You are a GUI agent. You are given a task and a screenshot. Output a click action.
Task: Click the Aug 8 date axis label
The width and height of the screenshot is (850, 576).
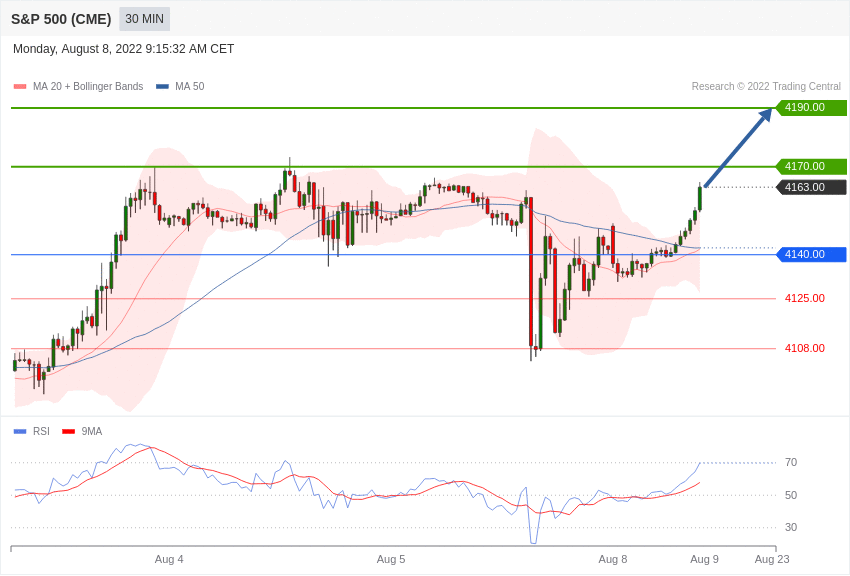tap(613, 559)
